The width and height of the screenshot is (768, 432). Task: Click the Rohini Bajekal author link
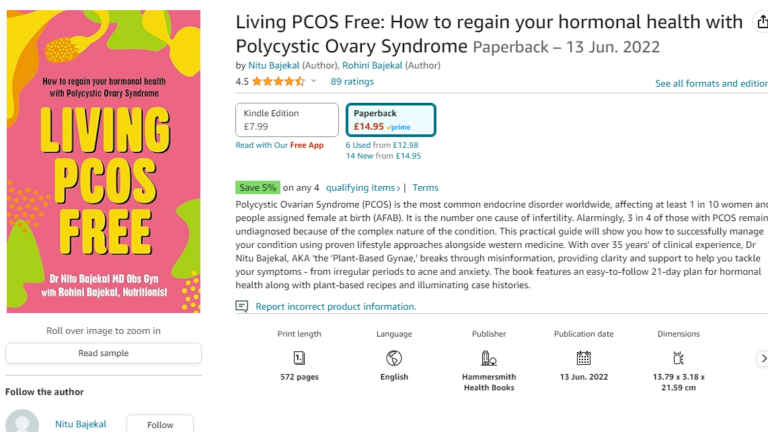coord(372,65)
